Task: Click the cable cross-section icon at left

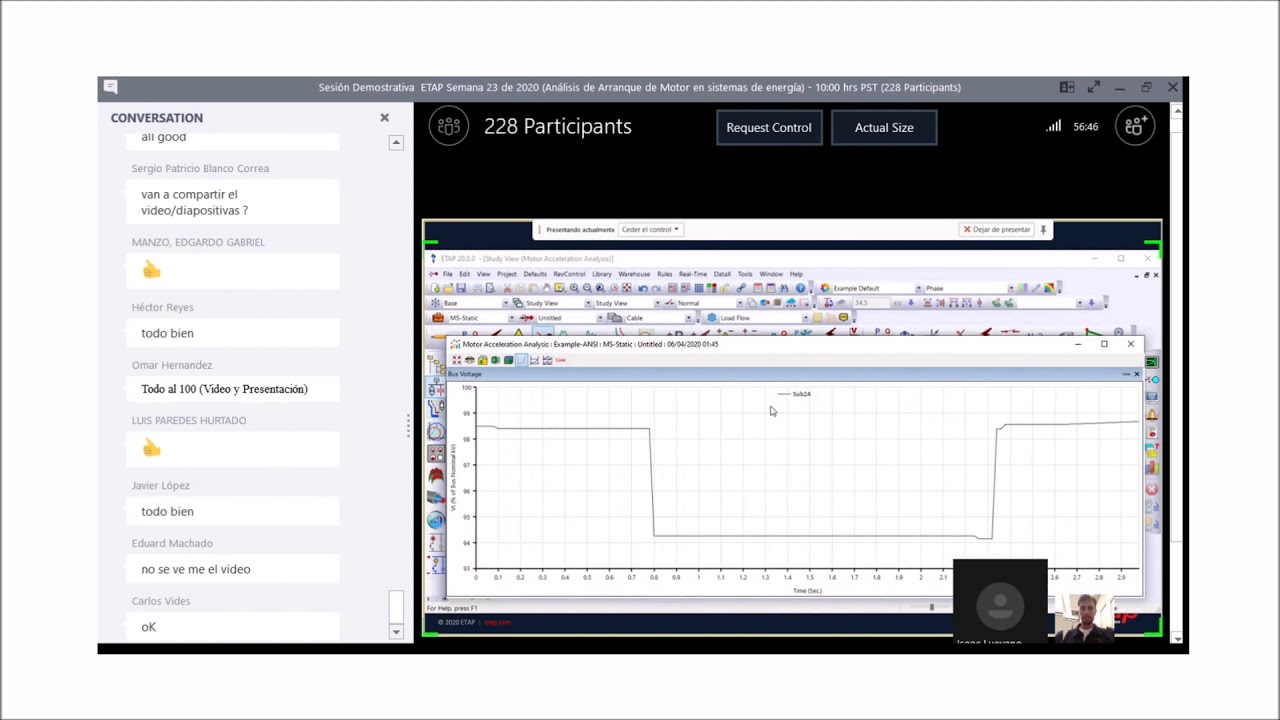Action: coord(436,497)
